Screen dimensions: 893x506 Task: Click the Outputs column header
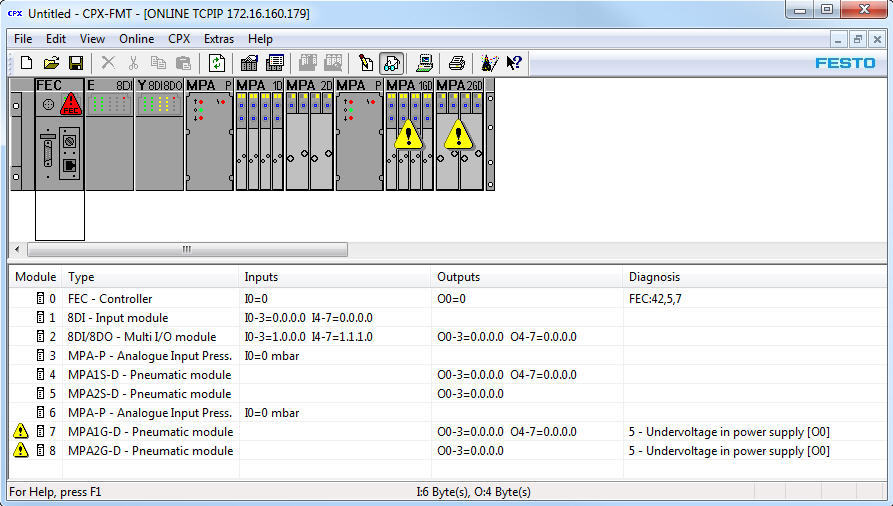click(x=527, y=277)
